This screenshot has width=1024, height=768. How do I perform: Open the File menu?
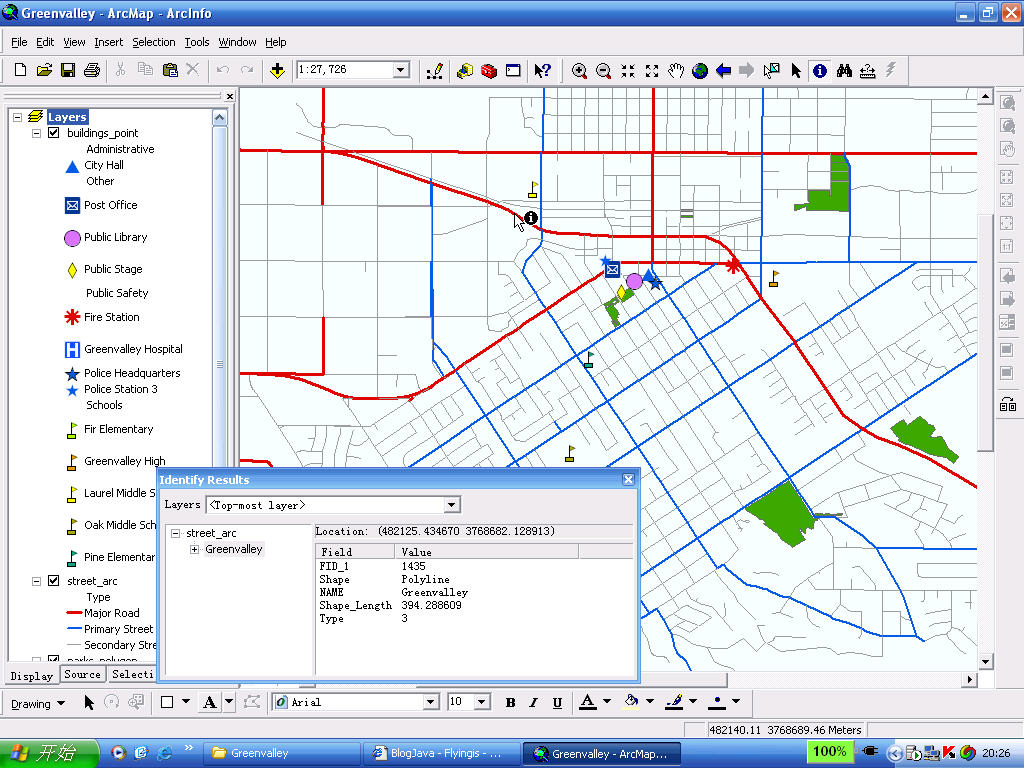[19, 42]
